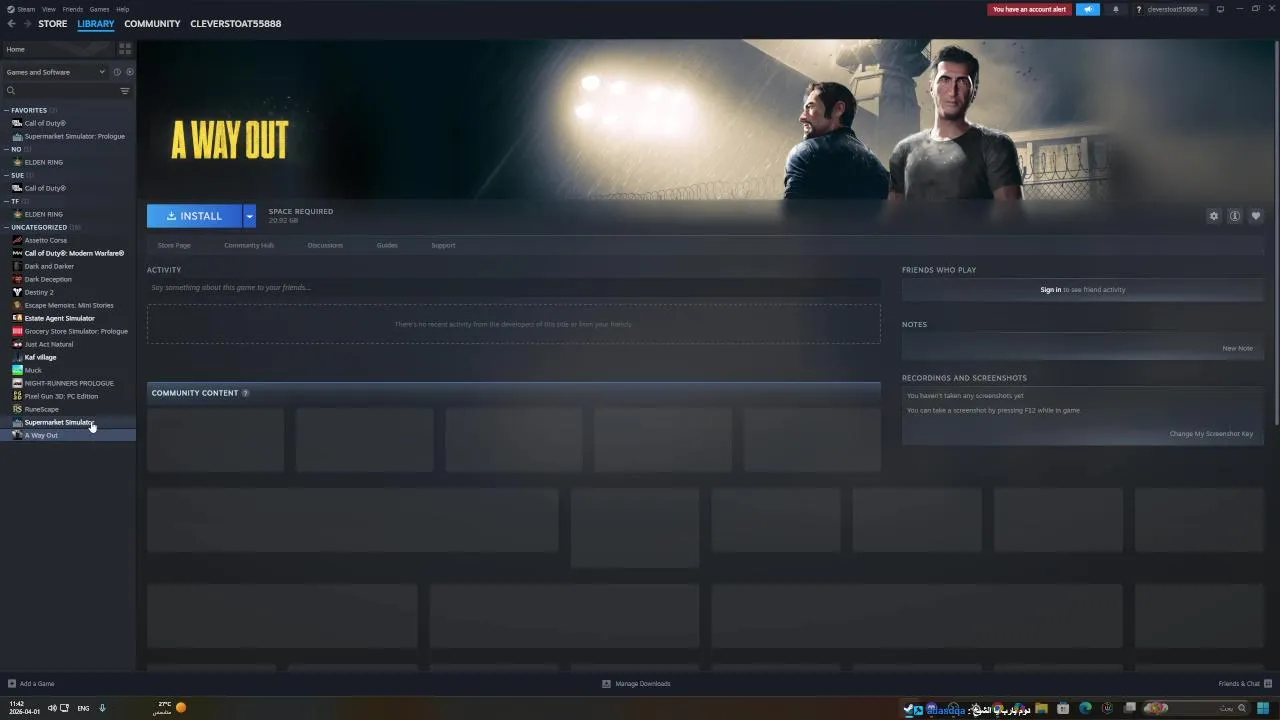The image size is (1280, 720).
Task: Open Guides link
Action: (387, 245)
